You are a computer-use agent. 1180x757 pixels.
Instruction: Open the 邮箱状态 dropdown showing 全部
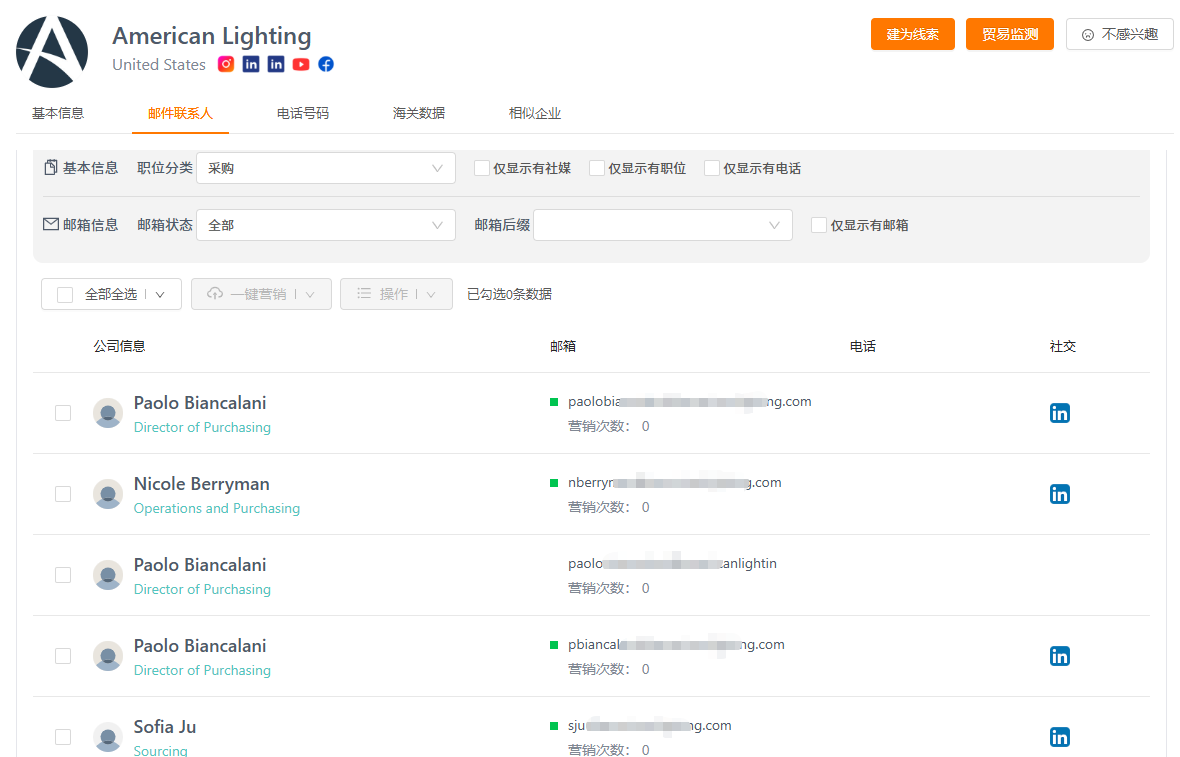326,225
